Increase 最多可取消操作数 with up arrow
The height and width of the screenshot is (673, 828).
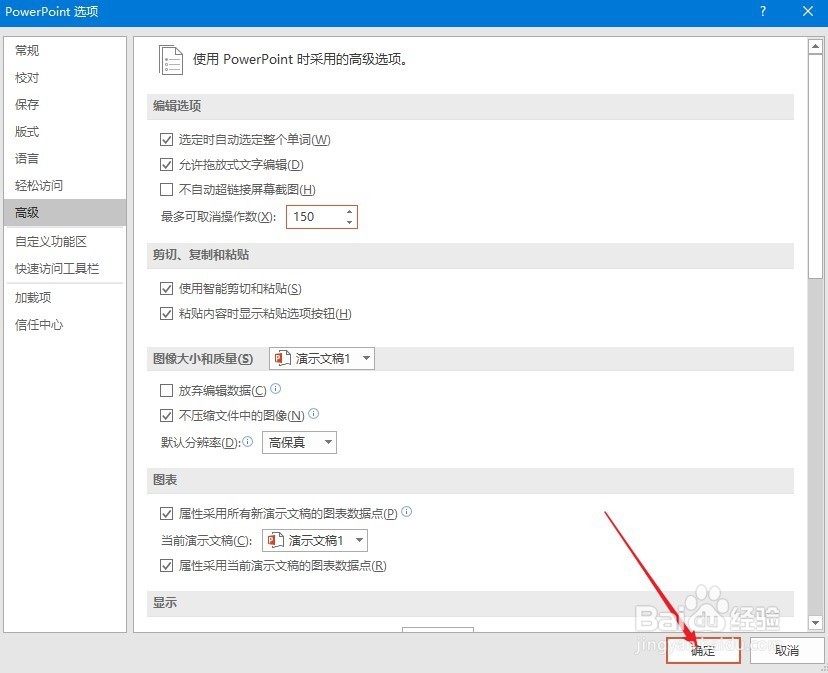click(349, 212)
